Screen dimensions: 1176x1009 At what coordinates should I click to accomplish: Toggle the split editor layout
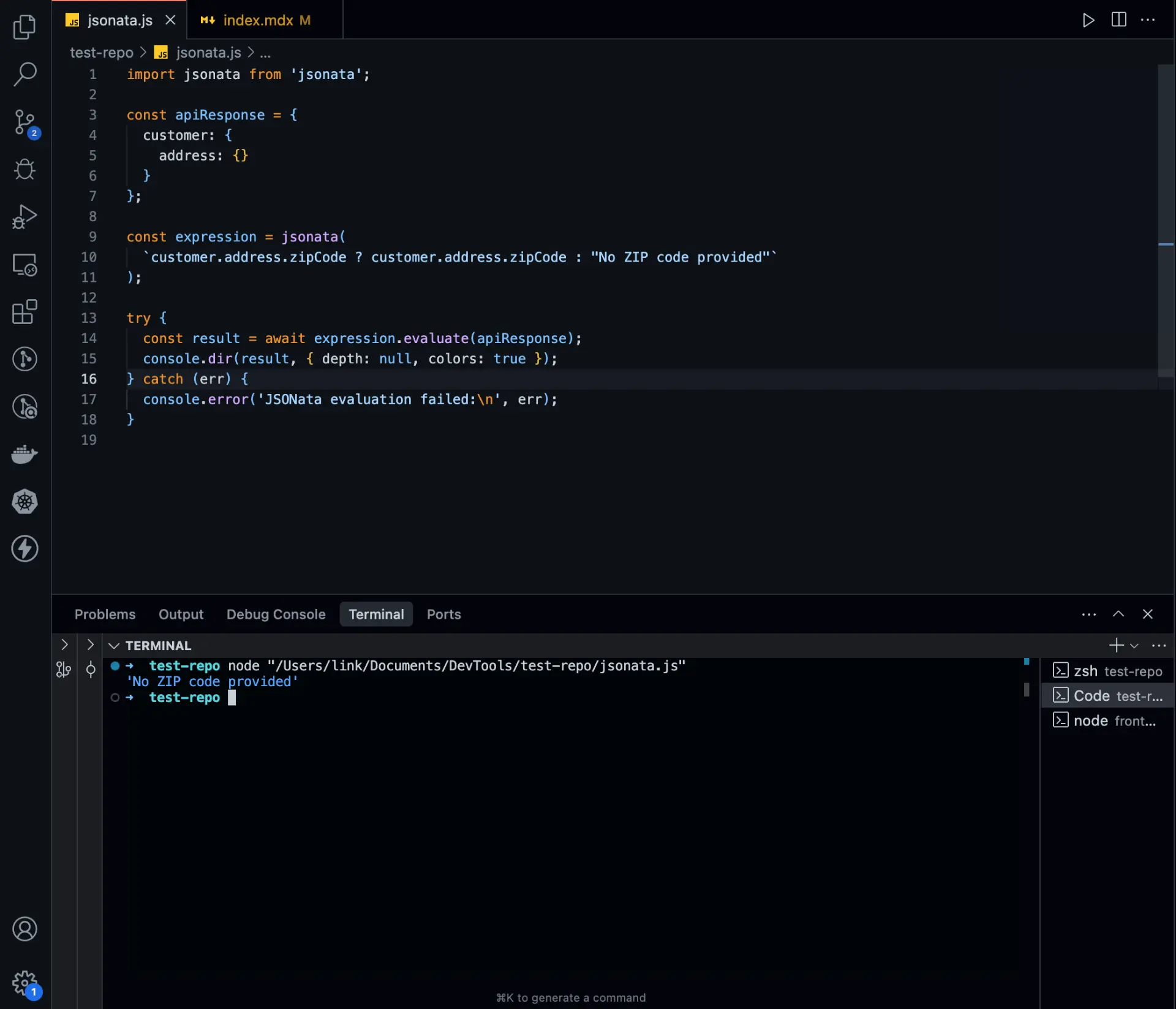(1118, 20)
